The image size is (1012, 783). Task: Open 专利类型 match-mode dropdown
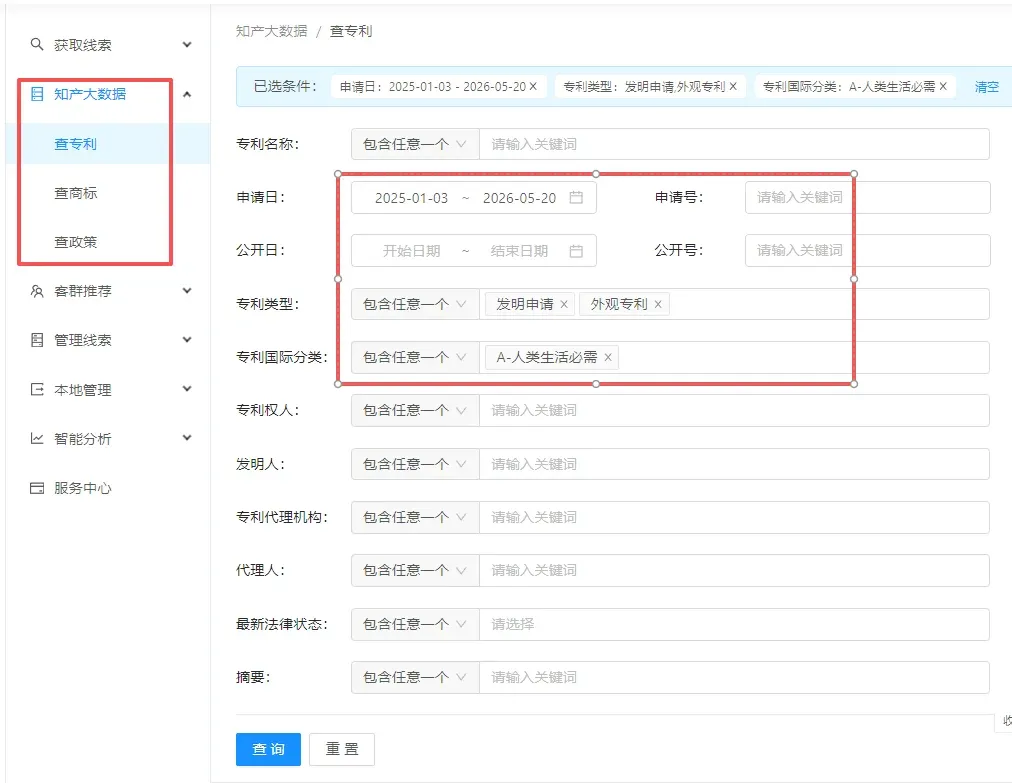point(415,304)
